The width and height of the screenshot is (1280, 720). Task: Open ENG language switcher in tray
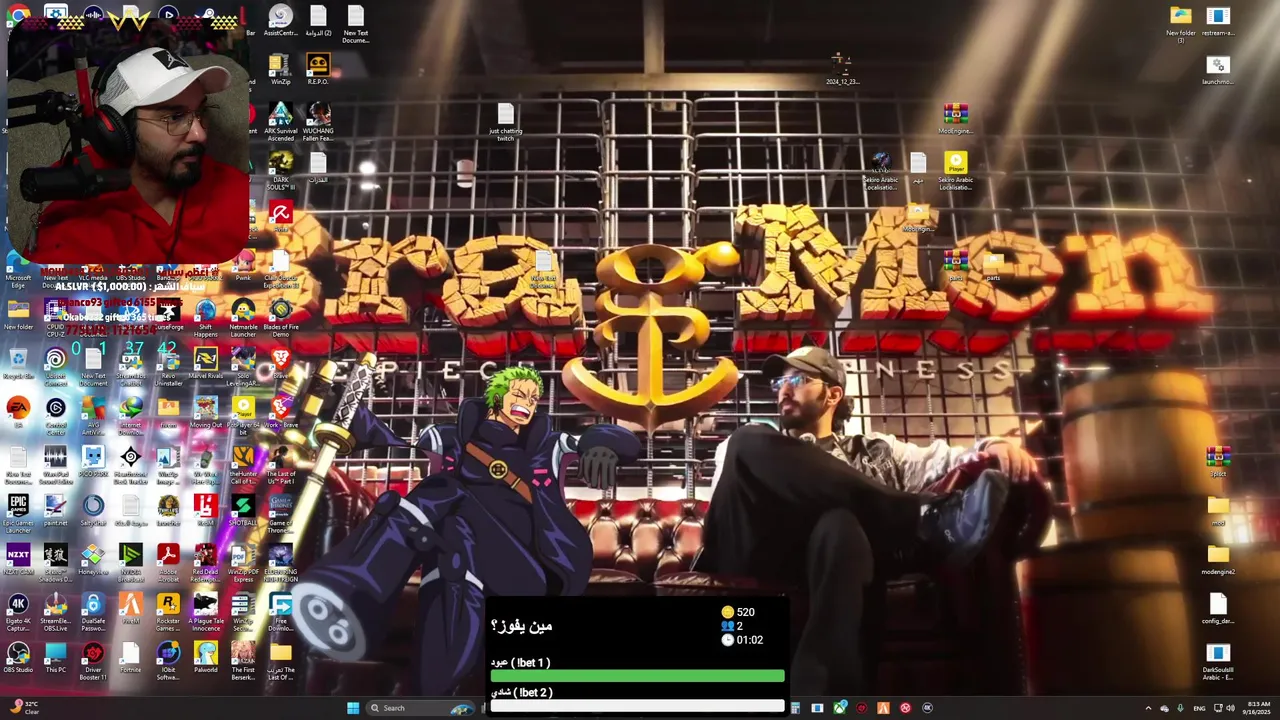1199,708
